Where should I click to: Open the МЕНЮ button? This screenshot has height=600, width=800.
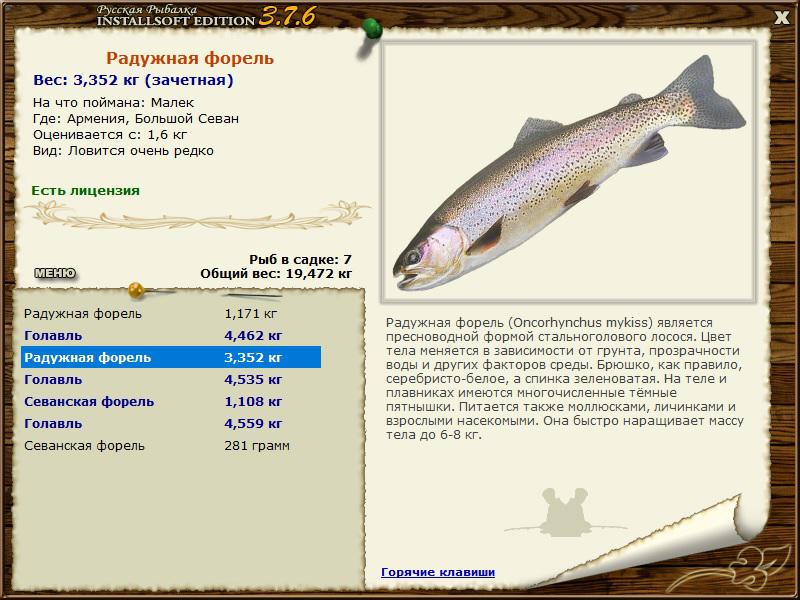[x=55, y=273]
